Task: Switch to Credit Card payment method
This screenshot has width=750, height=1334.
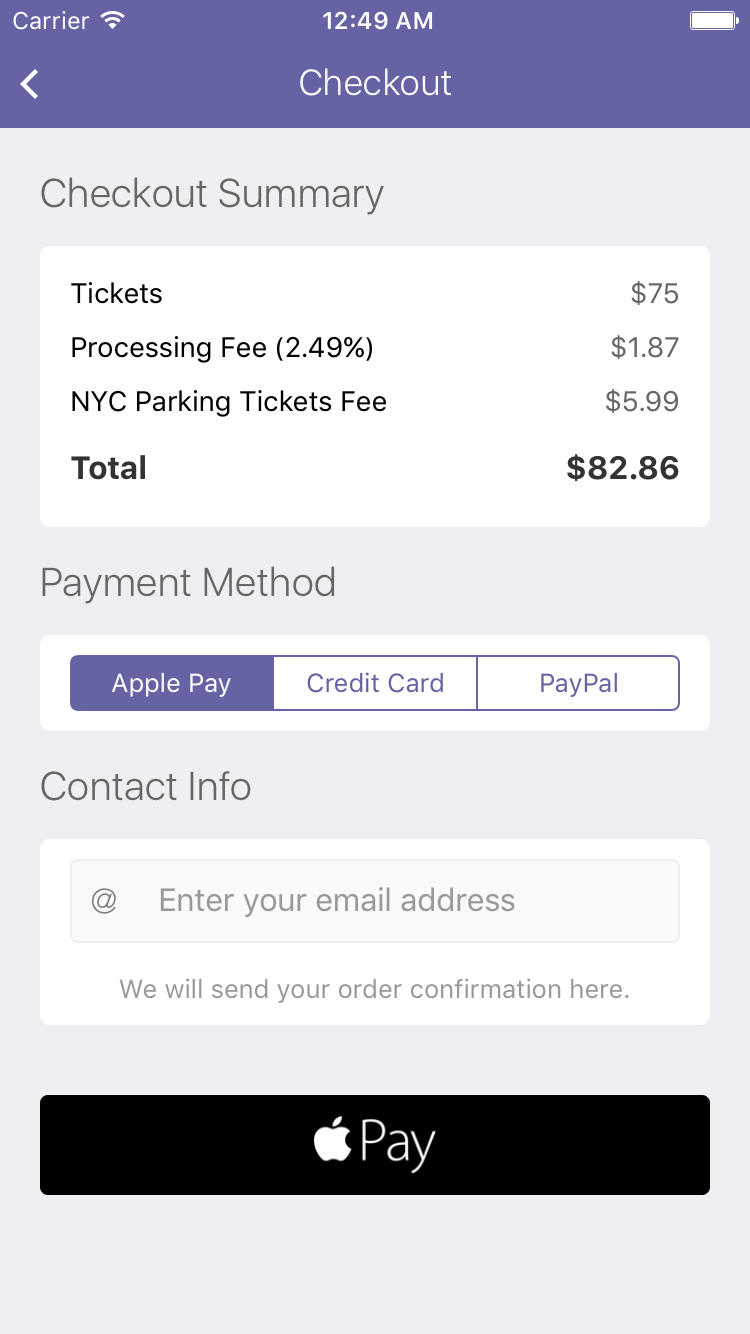Action: (x=375, y=683)
